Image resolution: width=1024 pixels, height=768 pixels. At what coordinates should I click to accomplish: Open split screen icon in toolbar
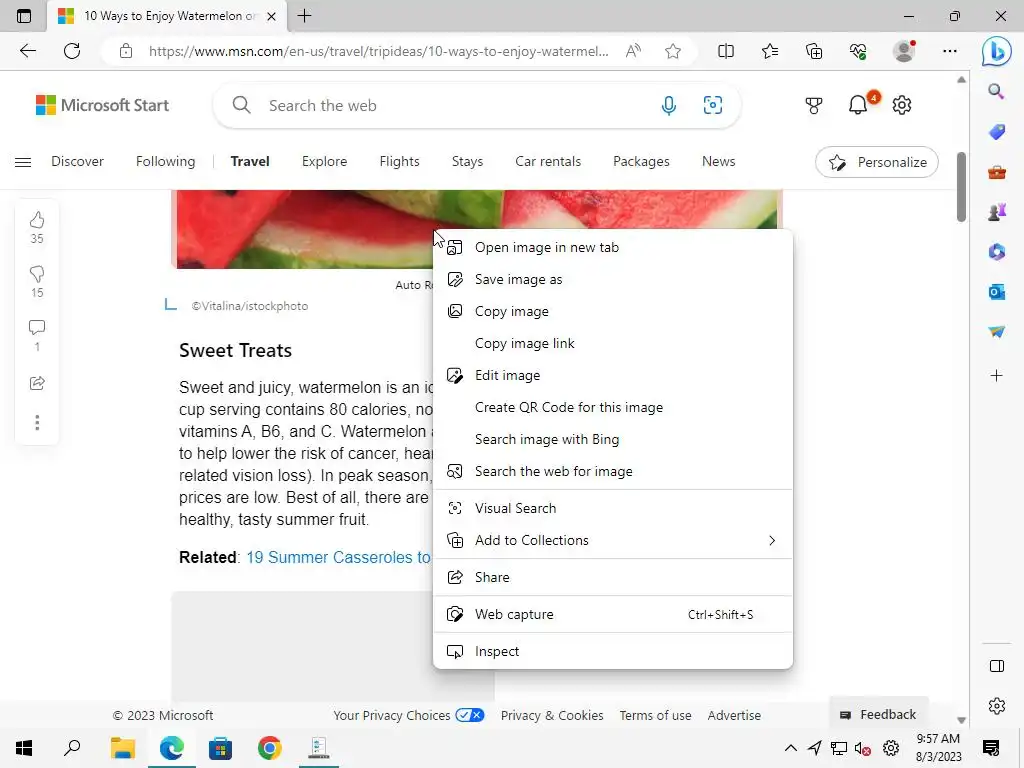tap(726, 51)
